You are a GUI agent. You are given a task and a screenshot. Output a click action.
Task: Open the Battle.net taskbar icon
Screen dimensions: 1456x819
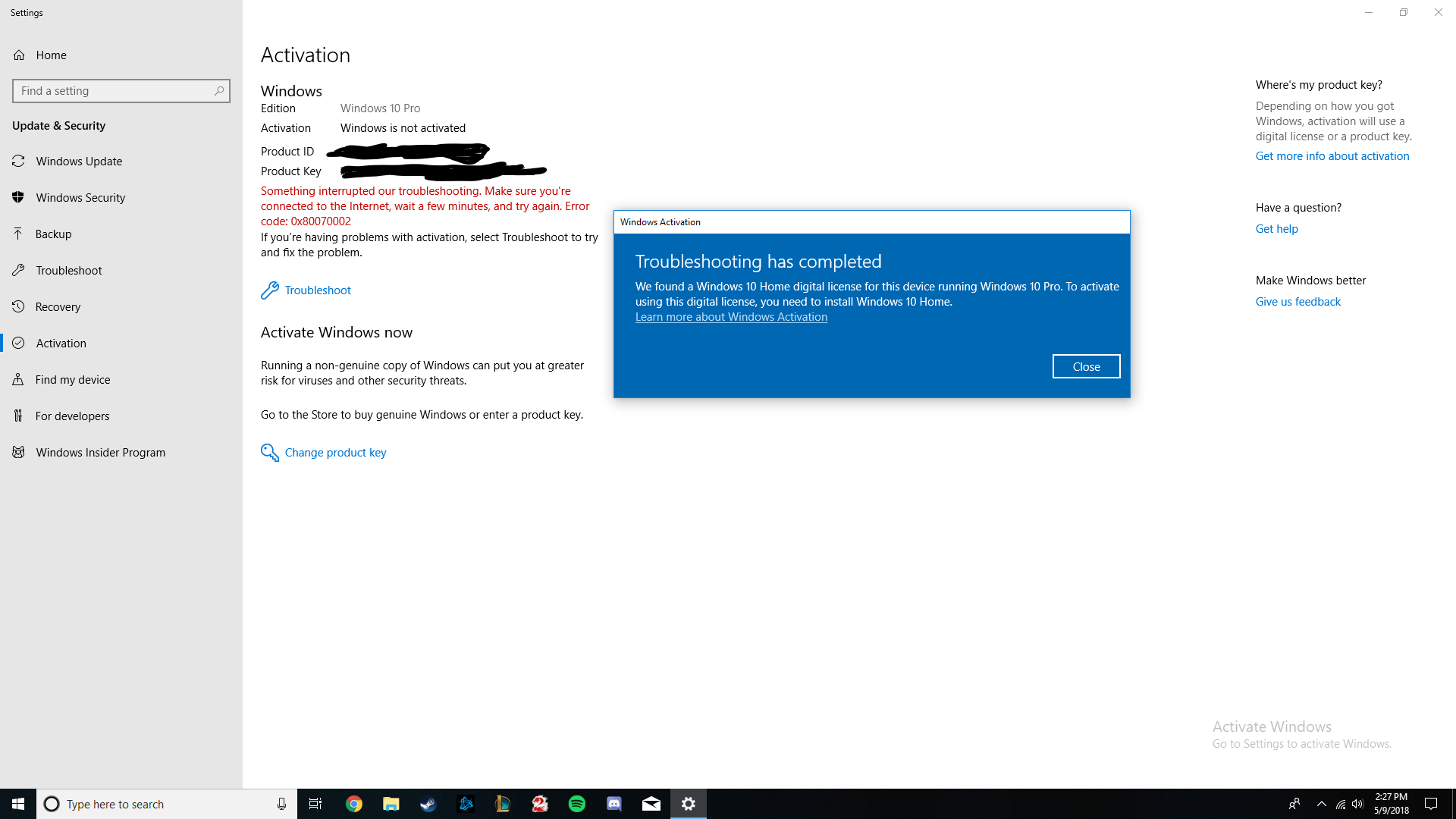[466, 804]
